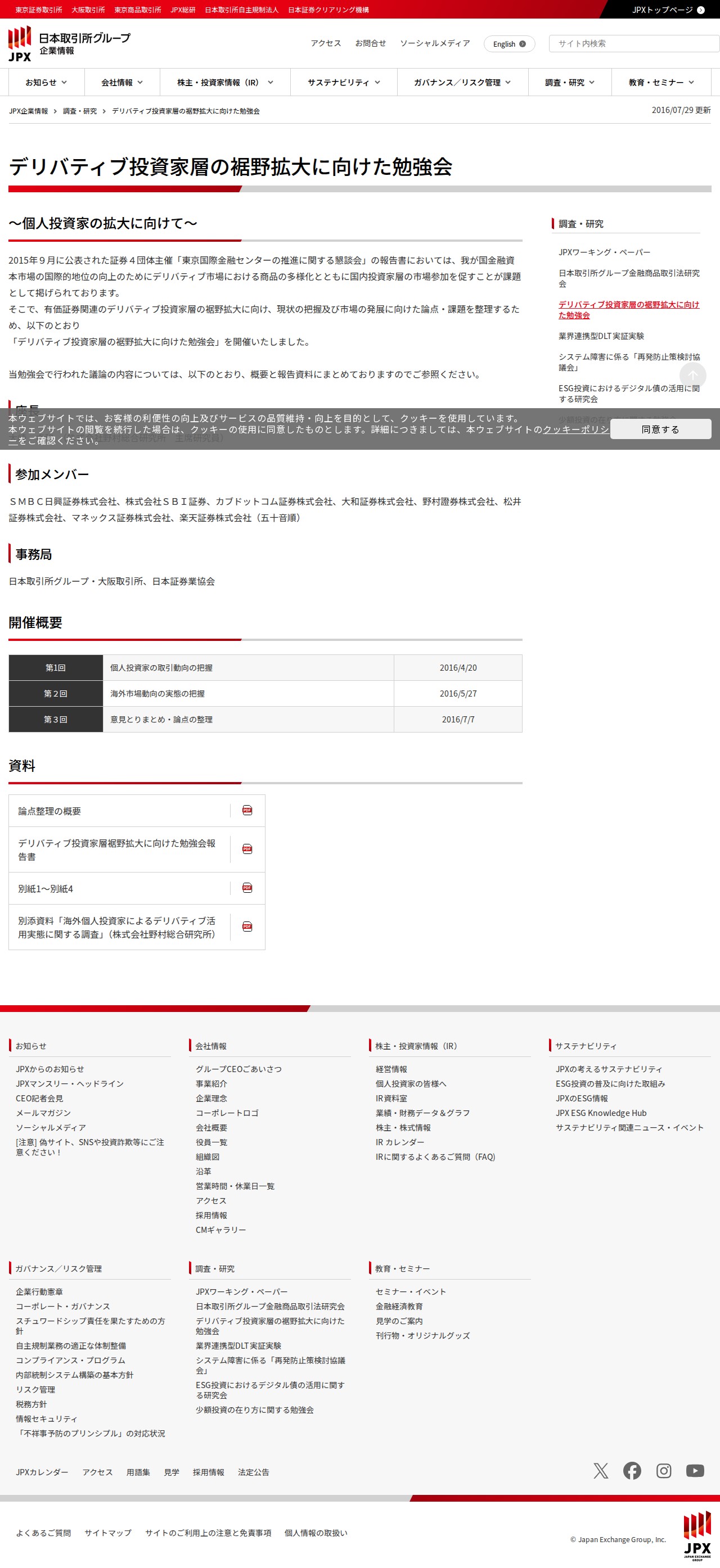Open footer link 情報セキュリティ
The height and width of the screenshot is (1568, 720).
[46, 1419]
